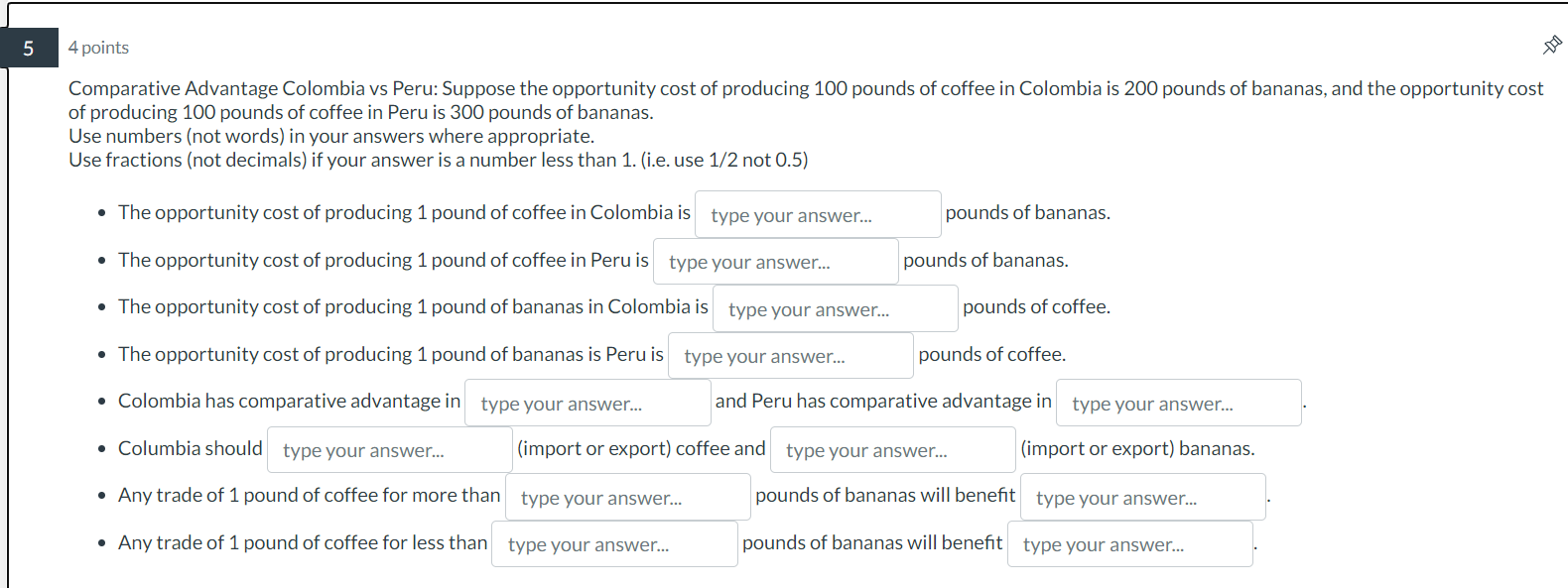Click Peru's comparative advantage answer box

click(x=1178, y=403)
